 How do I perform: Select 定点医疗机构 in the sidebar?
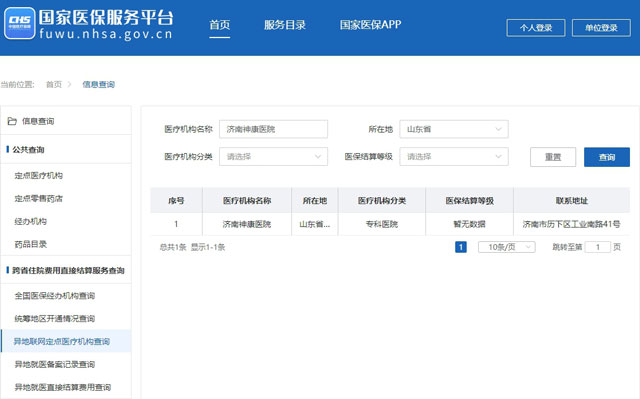[39, 175]
